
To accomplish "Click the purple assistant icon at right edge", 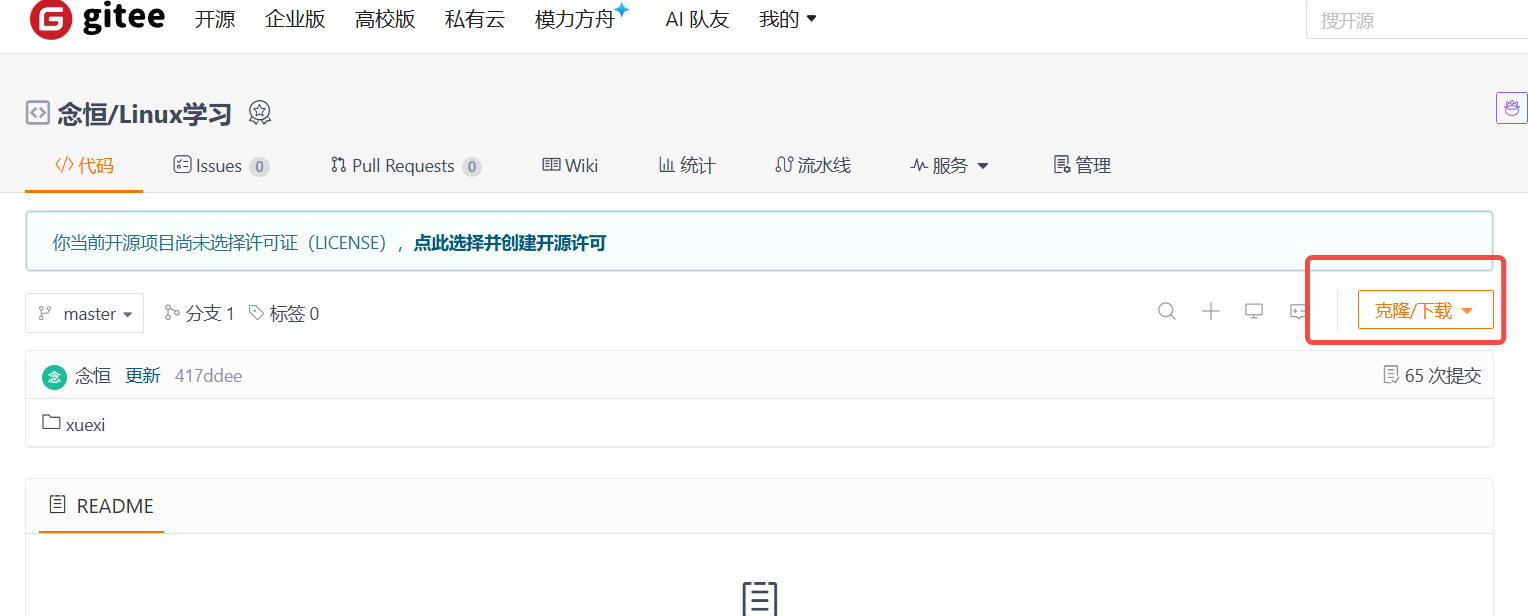I will point(1511,108).
